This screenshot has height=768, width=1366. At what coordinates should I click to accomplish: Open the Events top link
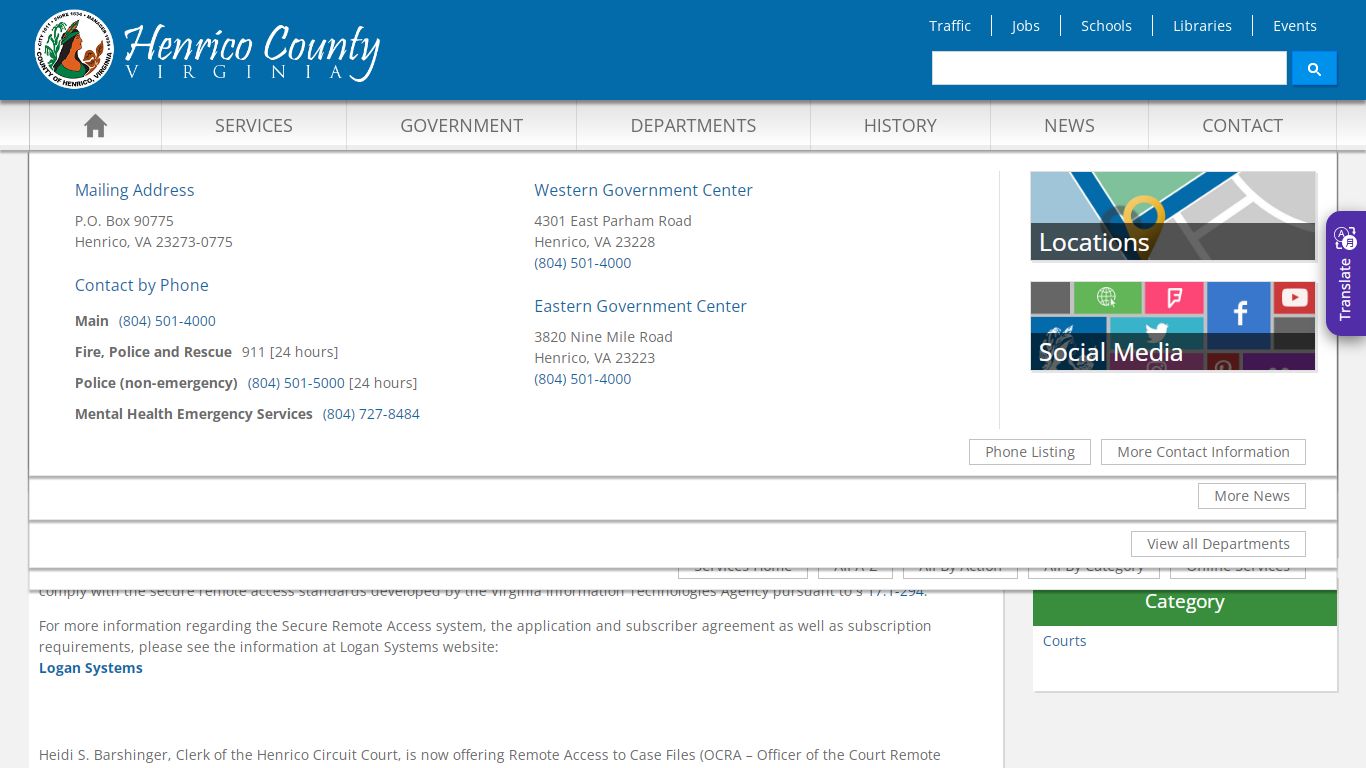click(1295, 26)
